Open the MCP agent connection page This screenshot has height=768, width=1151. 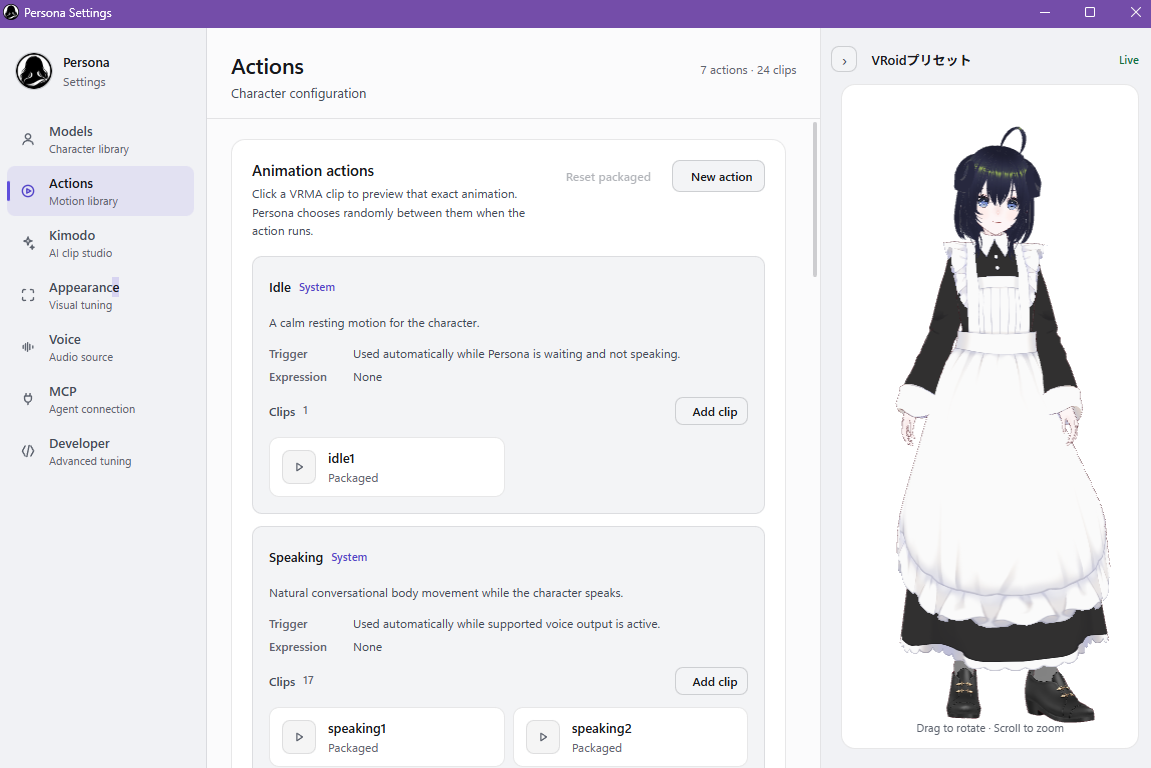click(x=101, y=399)
